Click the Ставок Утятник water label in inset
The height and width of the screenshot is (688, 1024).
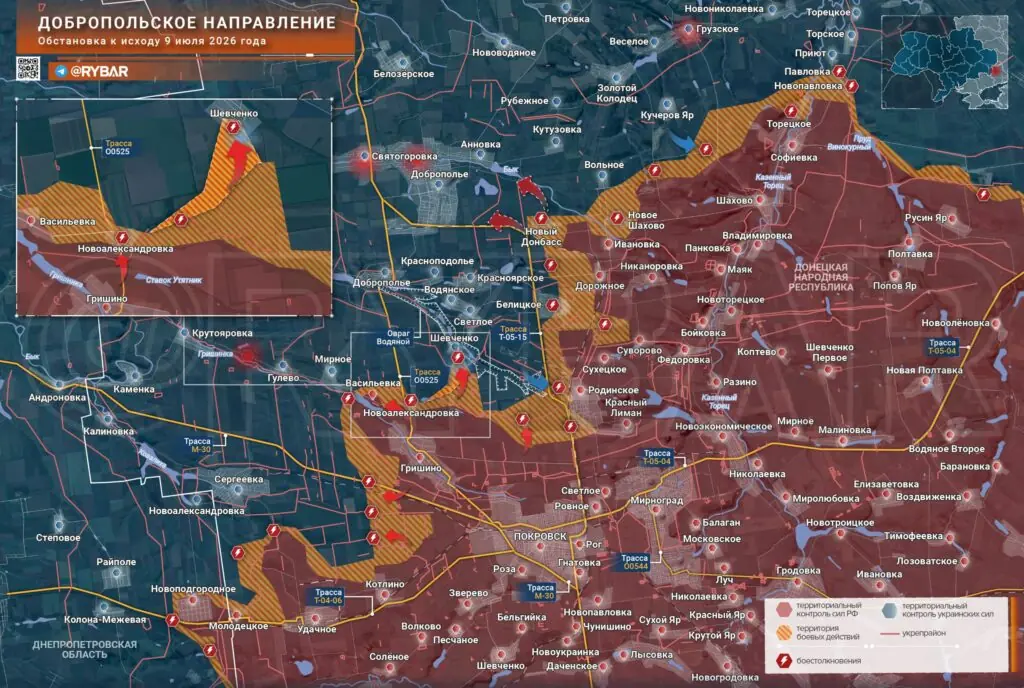tap(173, 280)
